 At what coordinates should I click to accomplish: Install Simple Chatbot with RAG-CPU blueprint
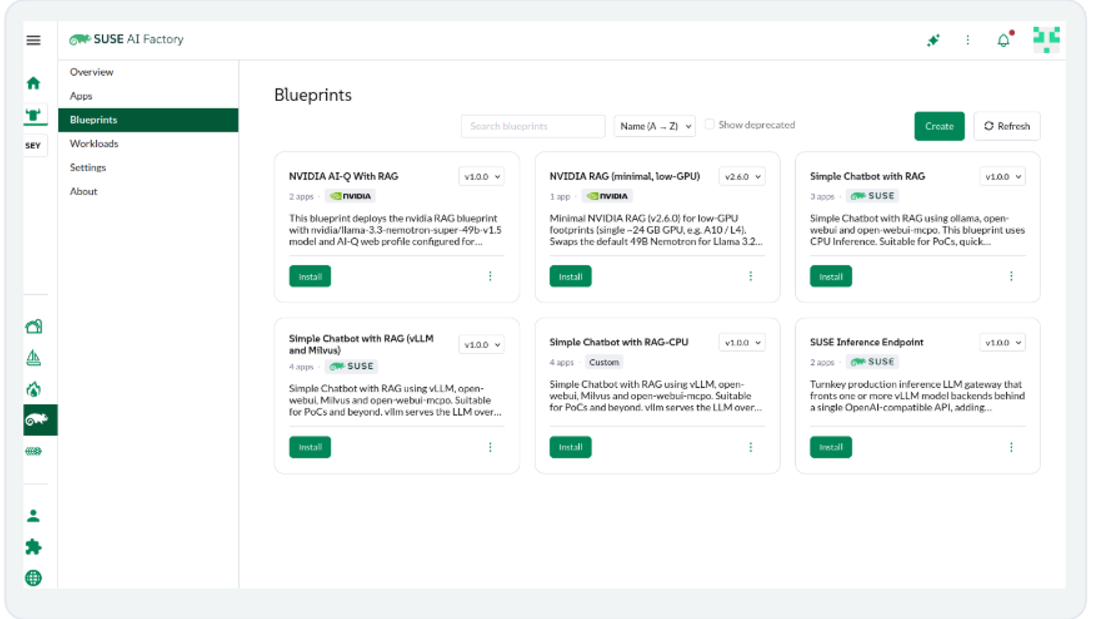coord(570,447)
